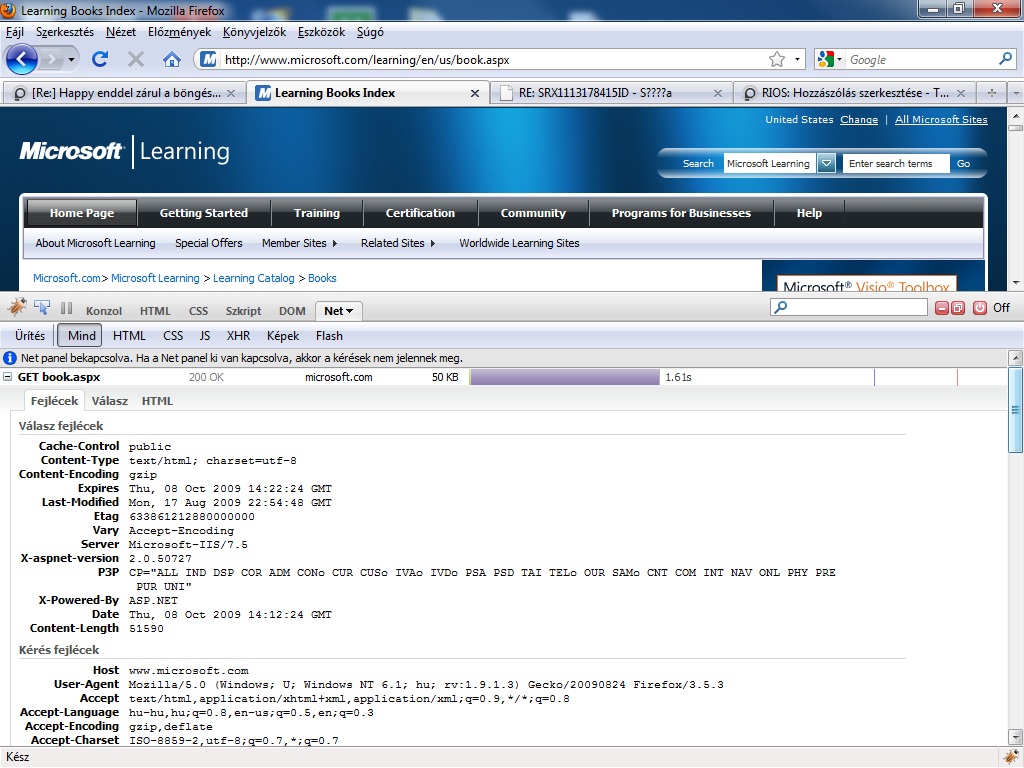Follow the All Microsoft Sites link
This screenshot has width=1024, height=768.
point(941,120)
